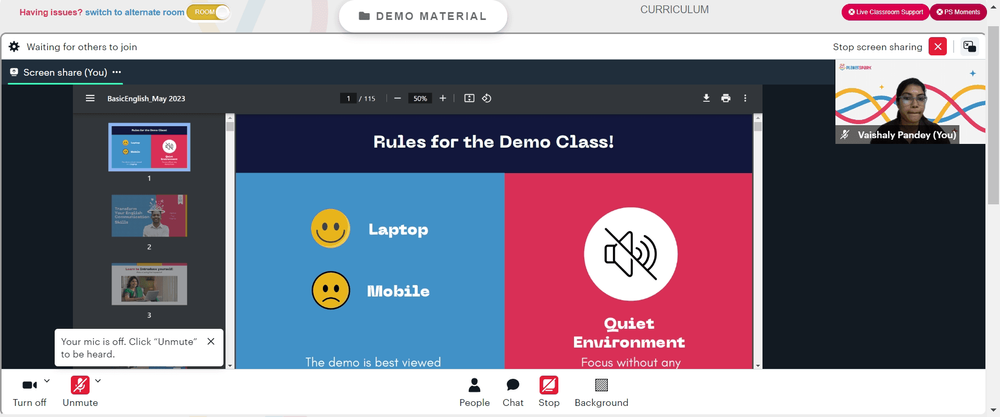Open the PDF viewer more actions menu
This screenshot has width=1000, height=417.
pos(745,98)
